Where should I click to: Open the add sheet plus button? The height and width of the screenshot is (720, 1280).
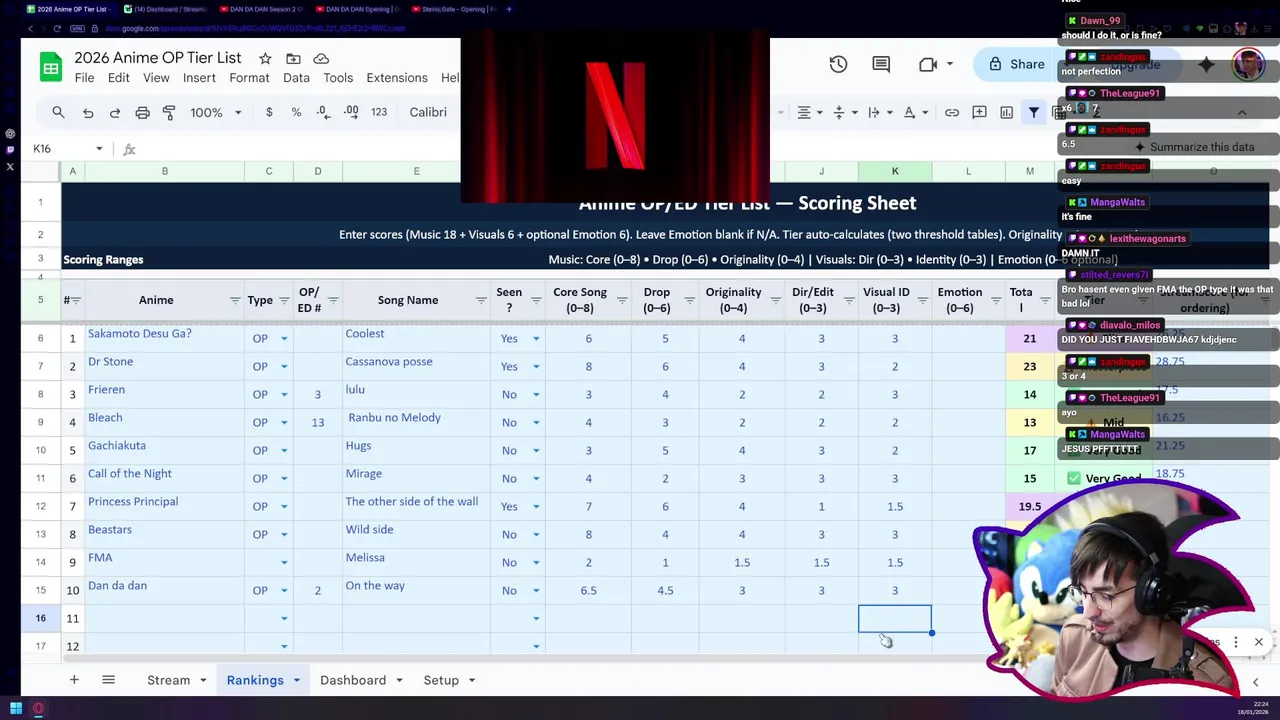coord(74,680)
